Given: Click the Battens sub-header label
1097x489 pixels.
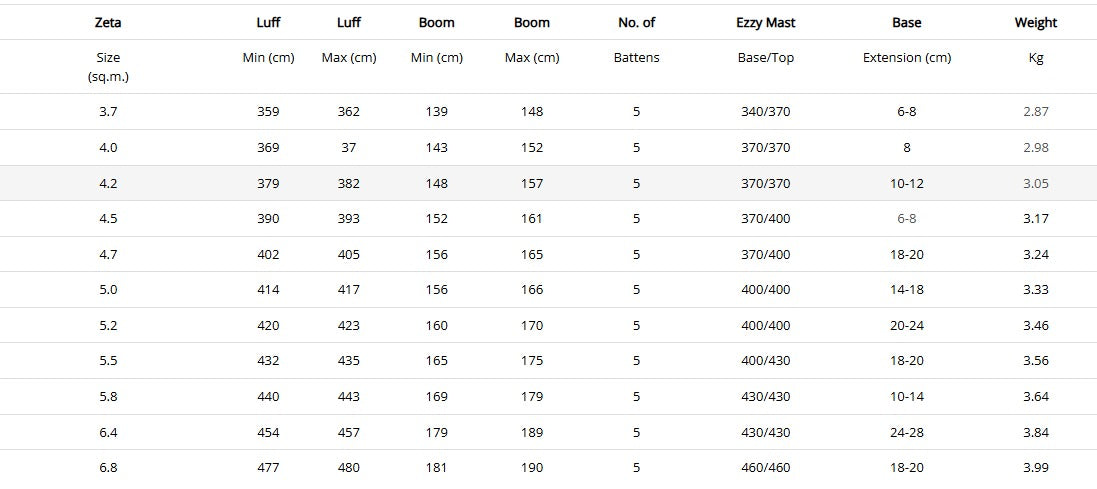Looking at the screenshot, I should [x=636, y=57].
